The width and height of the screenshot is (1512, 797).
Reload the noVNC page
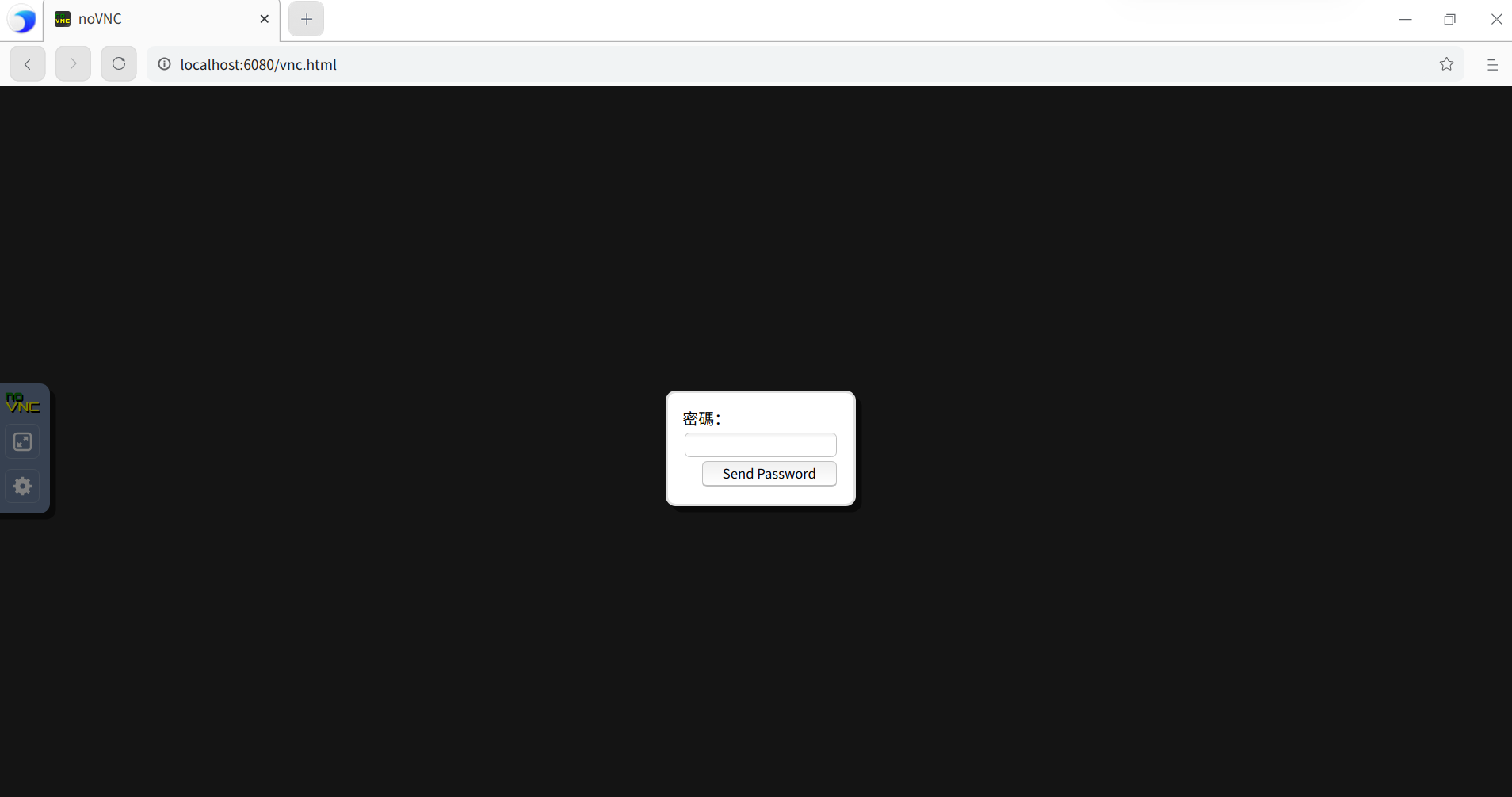pos(118,63)
